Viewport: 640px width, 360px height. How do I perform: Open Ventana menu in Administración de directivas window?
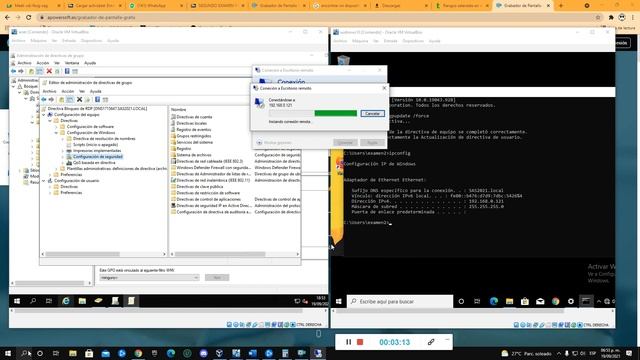[x=72, y=63]
